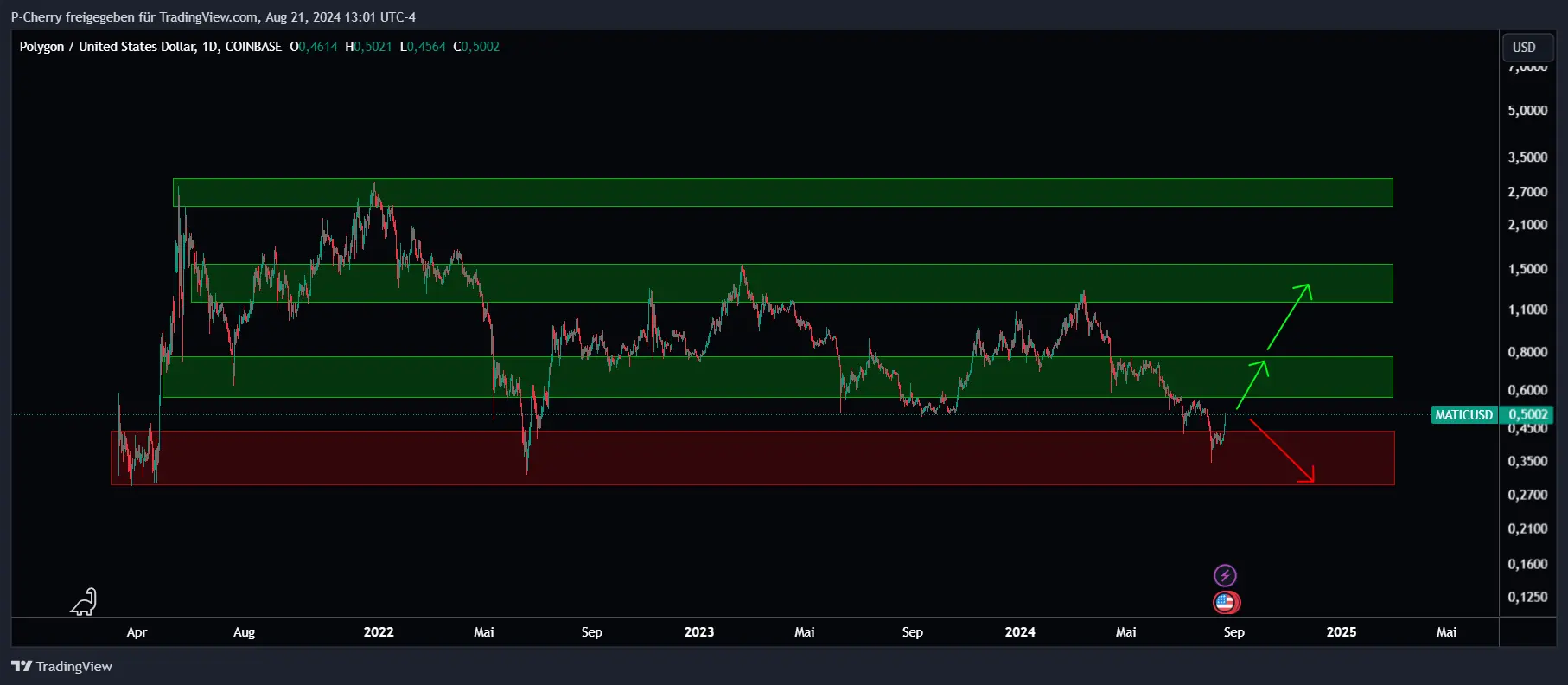The width and height of the screenshot is (1568, 685).
Task: Click the open value O0,4614
Action: [x=314, y=47]
